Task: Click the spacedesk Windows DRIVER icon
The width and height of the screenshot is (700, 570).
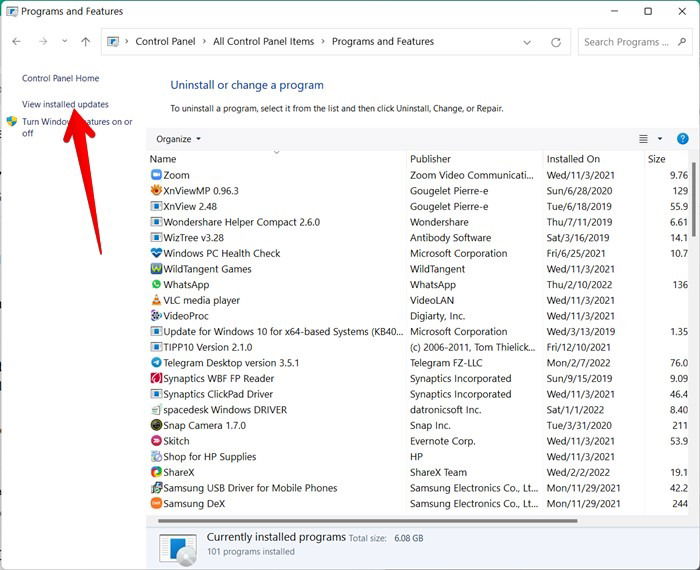Action: click(x=156, y=409)
